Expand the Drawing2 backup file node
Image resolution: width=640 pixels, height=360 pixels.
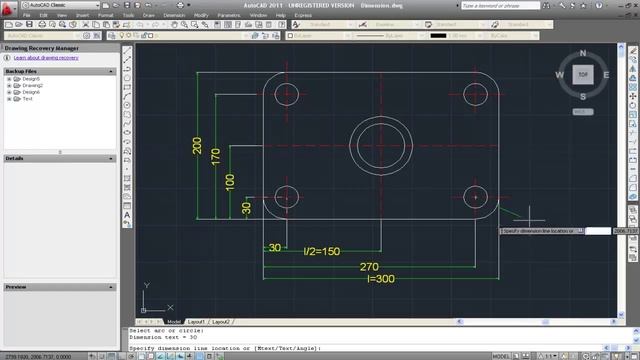[9, 85]
